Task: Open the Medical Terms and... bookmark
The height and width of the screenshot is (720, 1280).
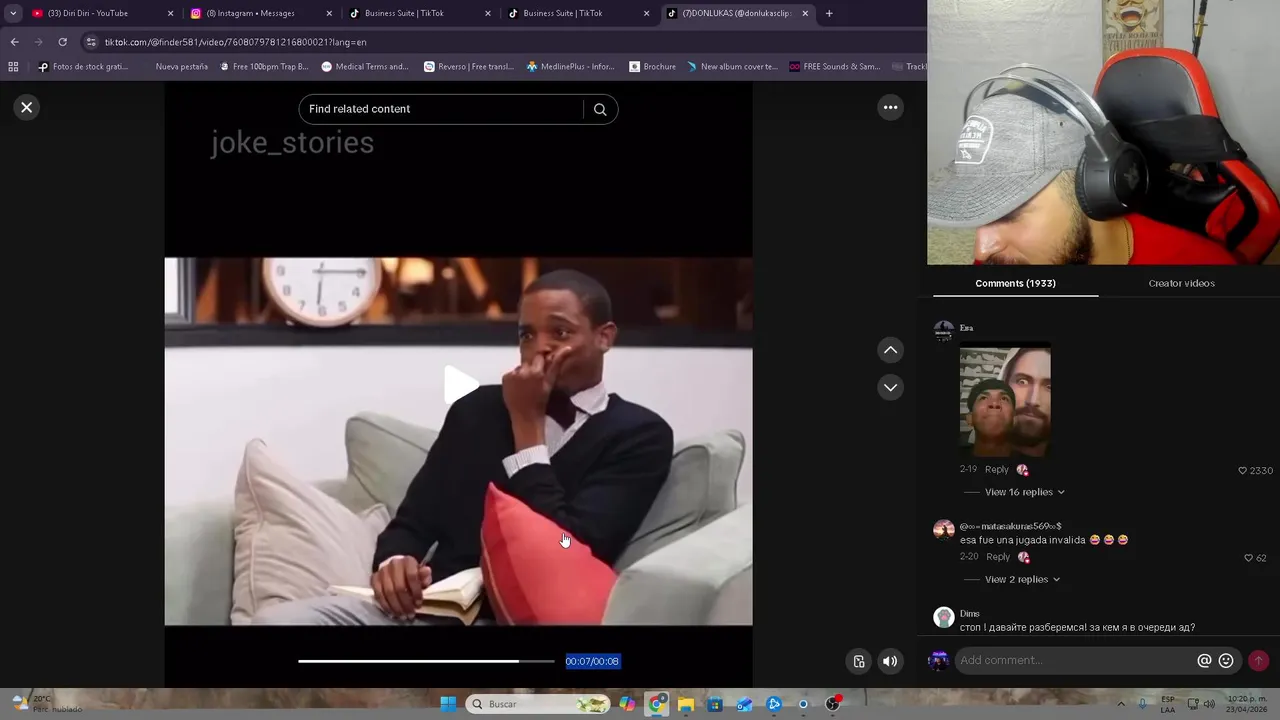Action: pos(365,67)
